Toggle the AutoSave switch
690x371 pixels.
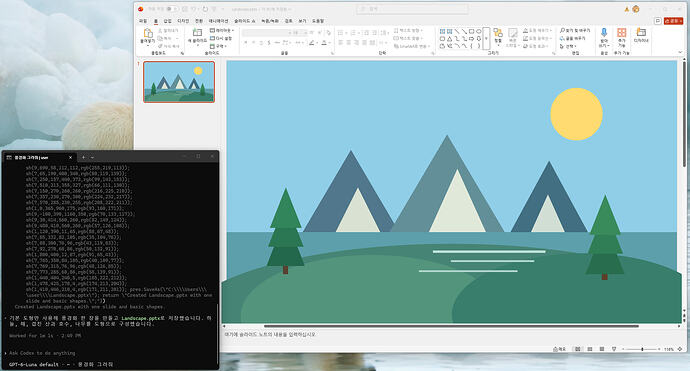[172, 9]
